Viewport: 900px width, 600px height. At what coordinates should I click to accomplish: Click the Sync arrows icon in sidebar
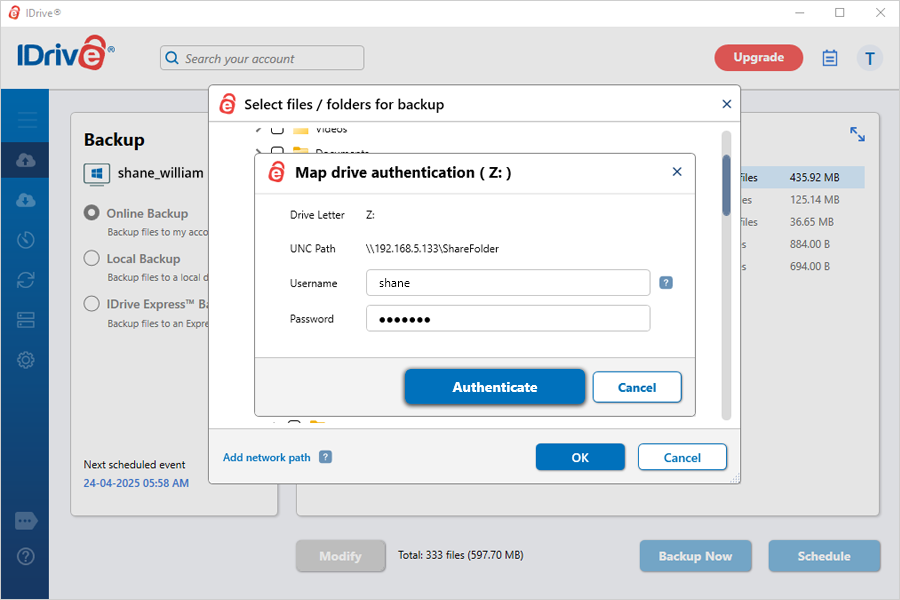click(27, 280)
